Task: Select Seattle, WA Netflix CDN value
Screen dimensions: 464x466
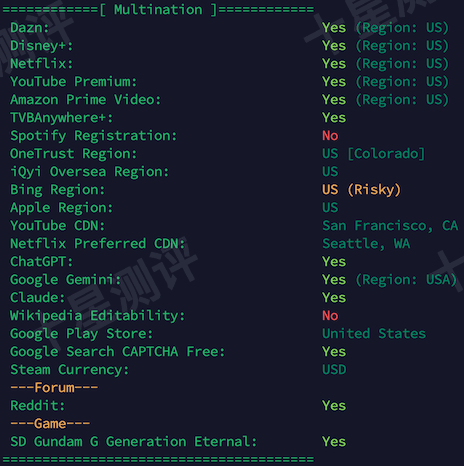Action: [366, 244]
